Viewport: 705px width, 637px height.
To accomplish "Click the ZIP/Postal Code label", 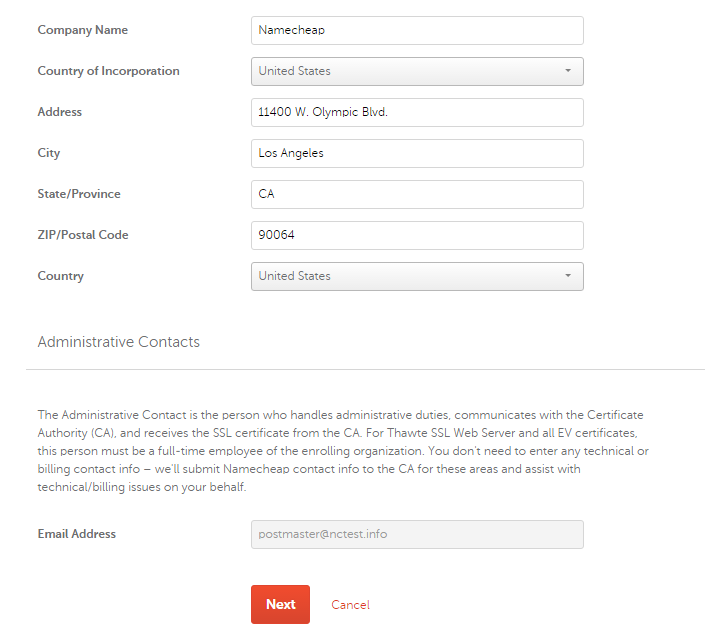I will 83,235.
